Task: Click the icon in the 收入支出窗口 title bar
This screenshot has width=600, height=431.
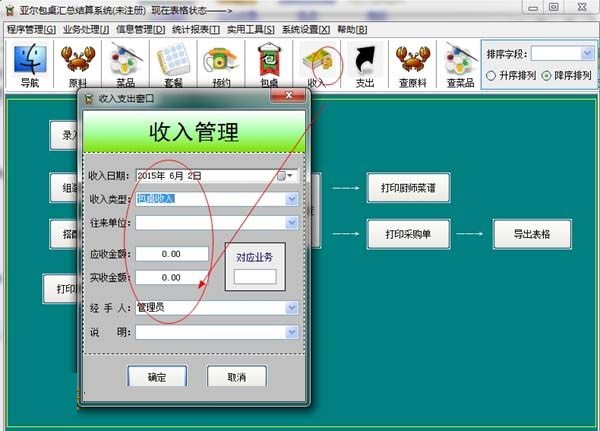Action: coord(89,99)
